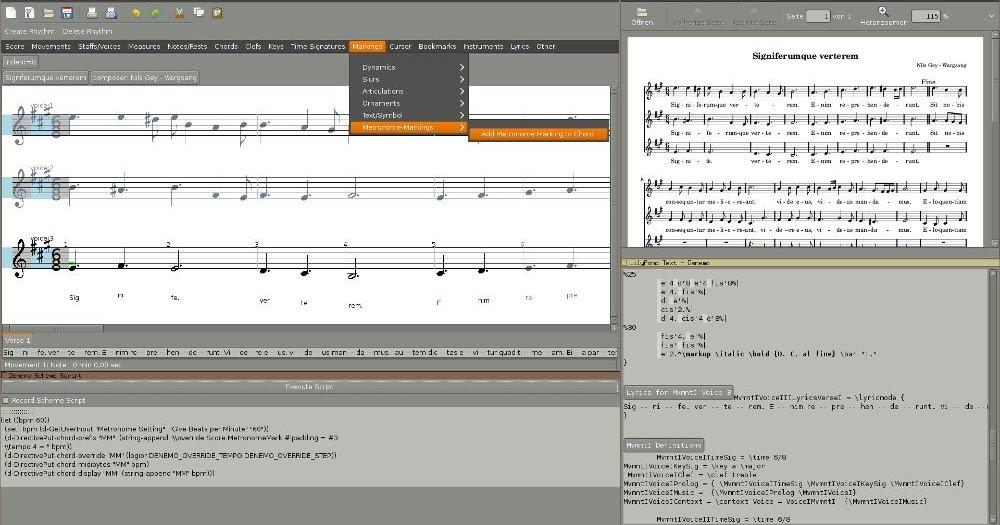Click into the Verse 1 lyrics text field
This screenshot has height=525, width=1000.
309,352
